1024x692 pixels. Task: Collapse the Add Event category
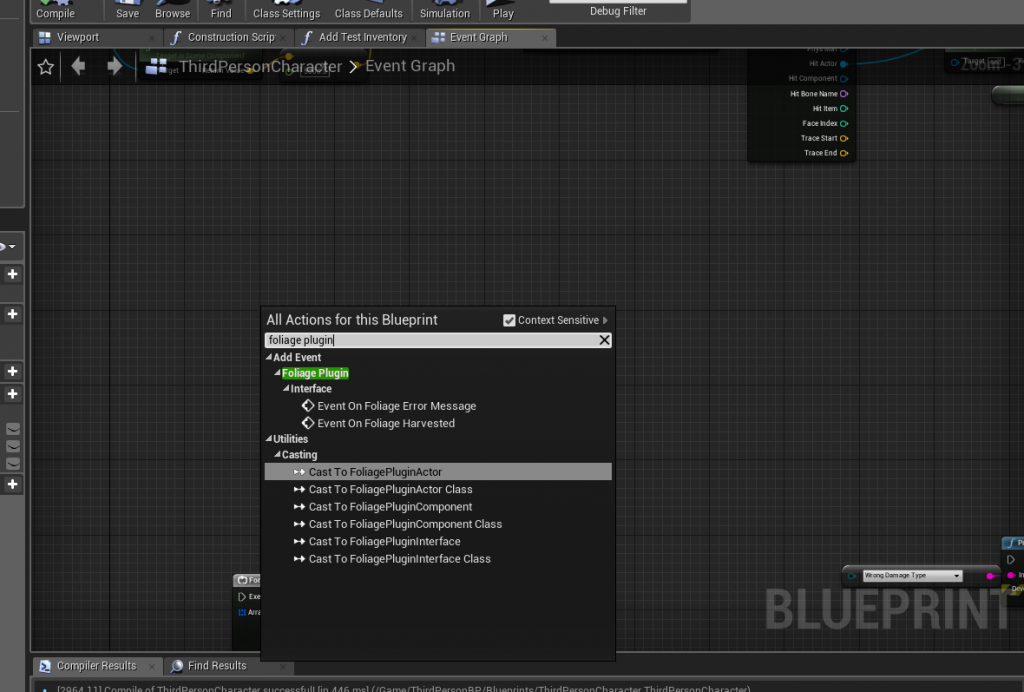269,357
